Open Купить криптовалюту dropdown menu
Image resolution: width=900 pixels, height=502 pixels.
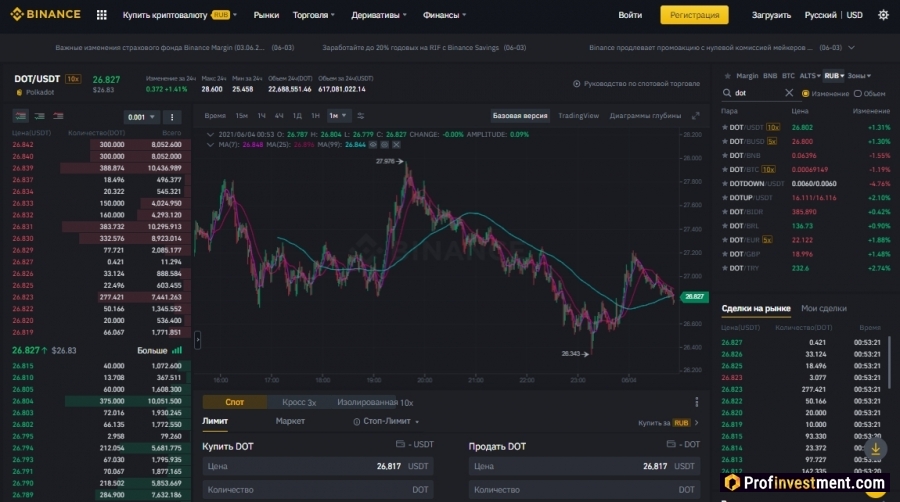point(180,15)
